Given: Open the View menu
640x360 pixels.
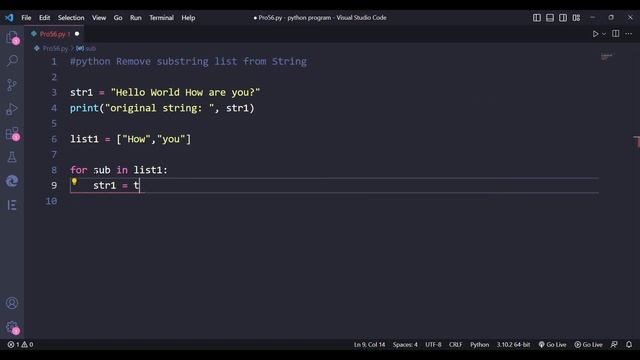Looking at the screenshot, I should click(99, 18).
